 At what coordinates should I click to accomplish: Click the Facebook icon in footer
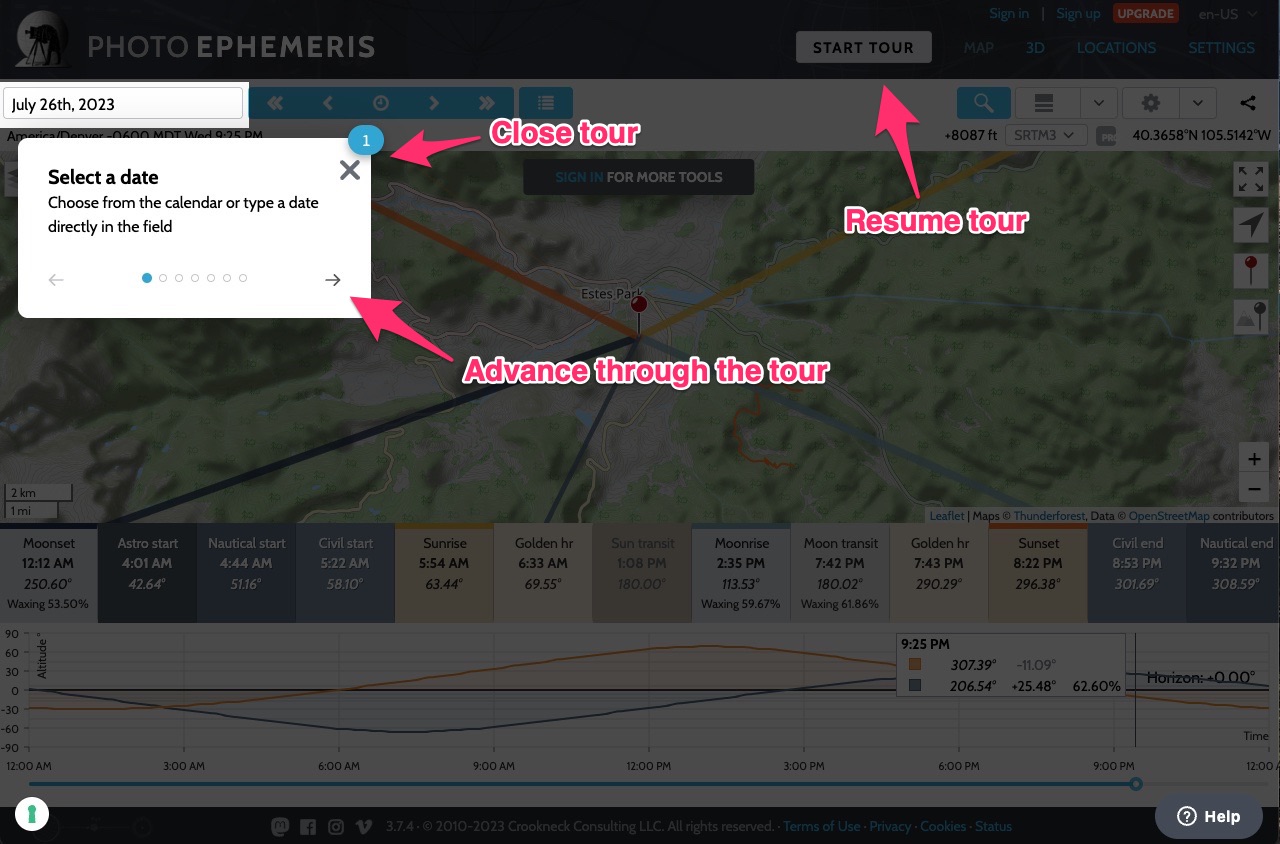click(x=308, y=827)
